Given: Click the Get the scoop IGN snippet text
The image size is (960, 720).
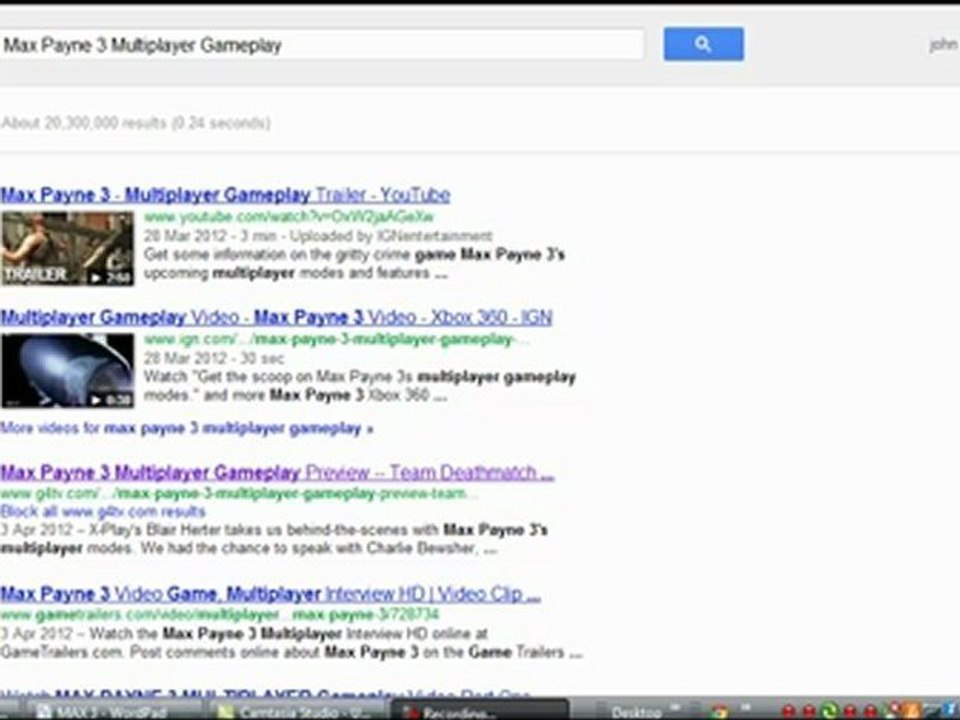Looking at the screenshot, I should tap(359, 386).
